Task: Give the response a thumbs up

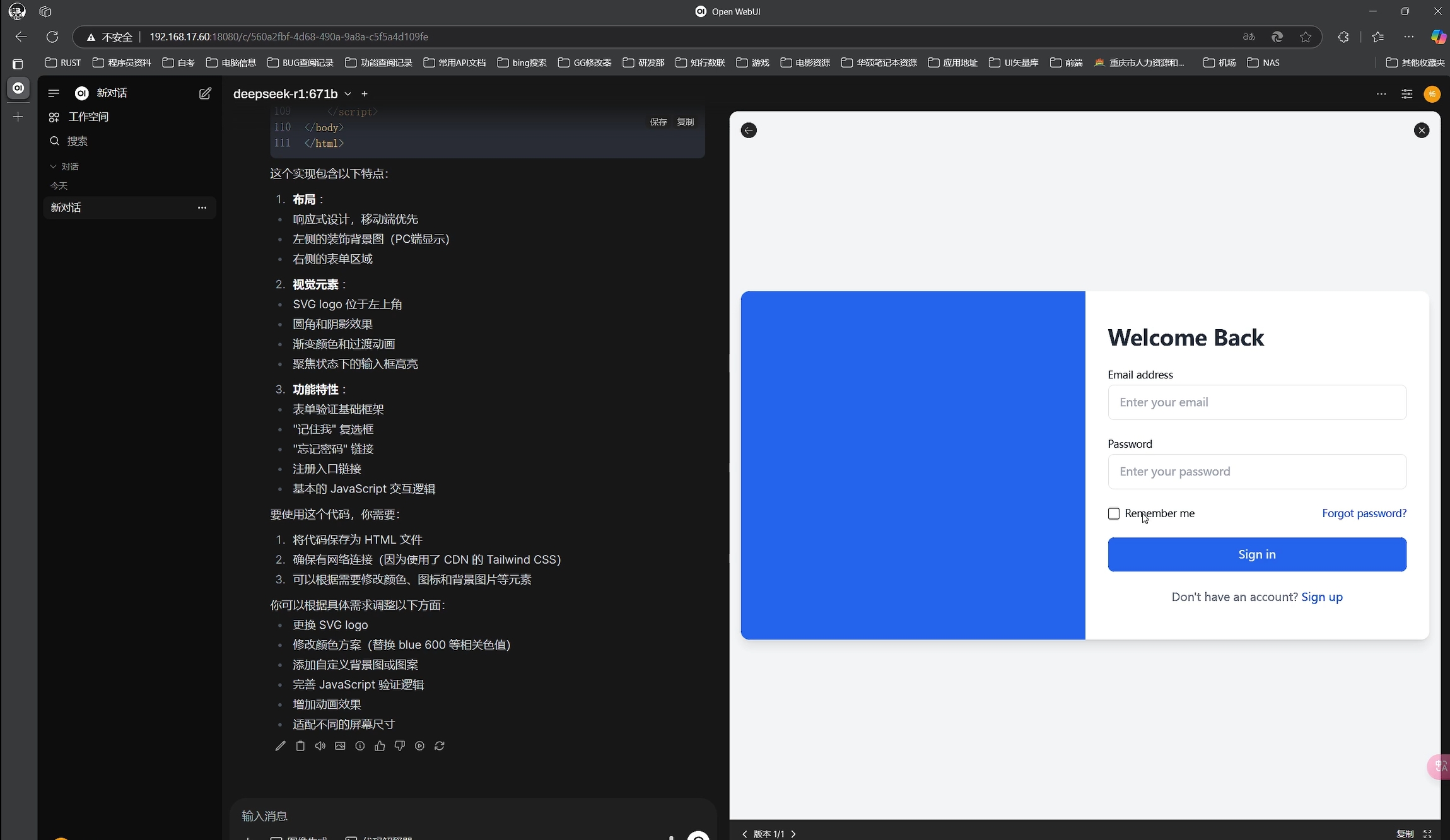Action: pos(380,746)
